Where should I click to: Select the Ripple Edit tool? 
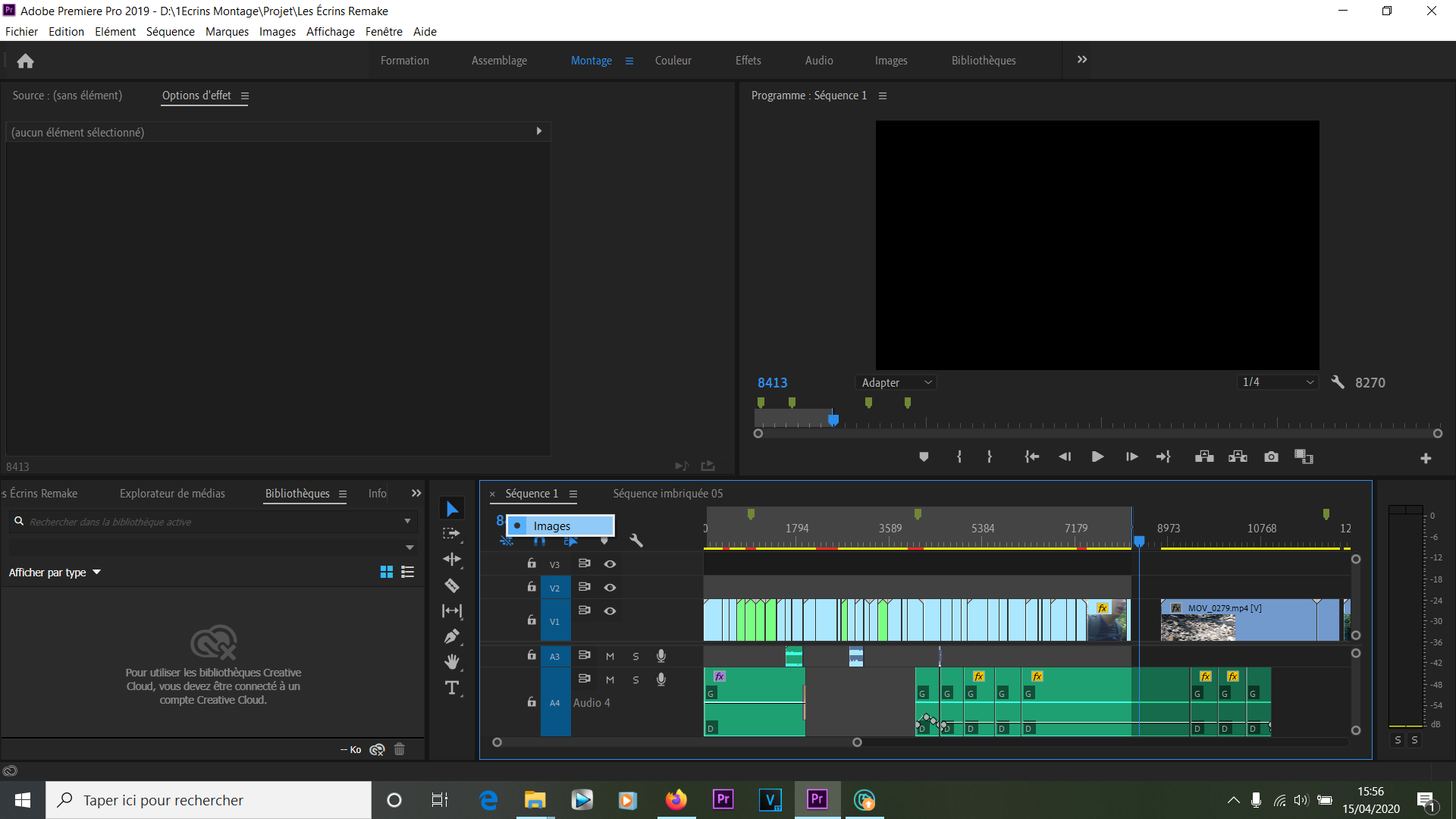[x=452, y=560]
